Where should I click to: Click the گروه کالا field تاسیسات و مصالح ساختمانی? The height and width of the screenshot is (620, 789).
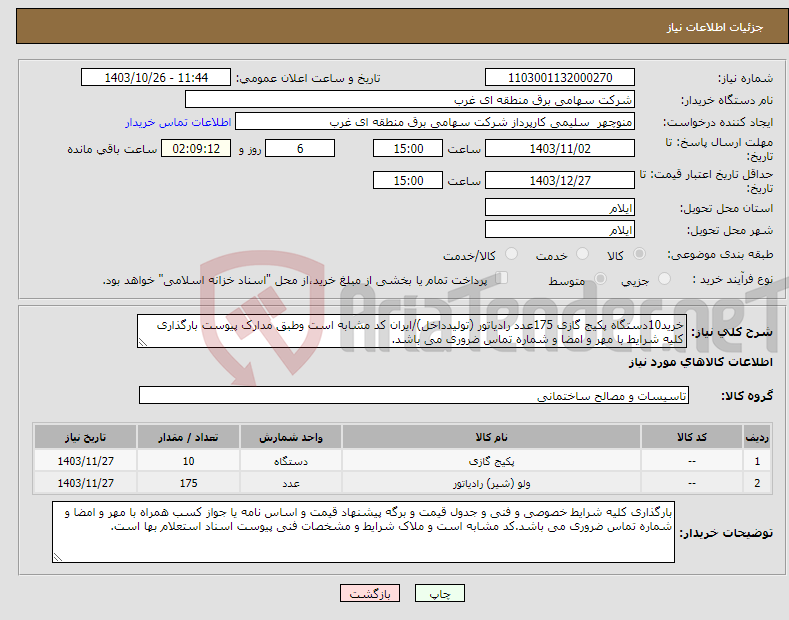point(414,396)
